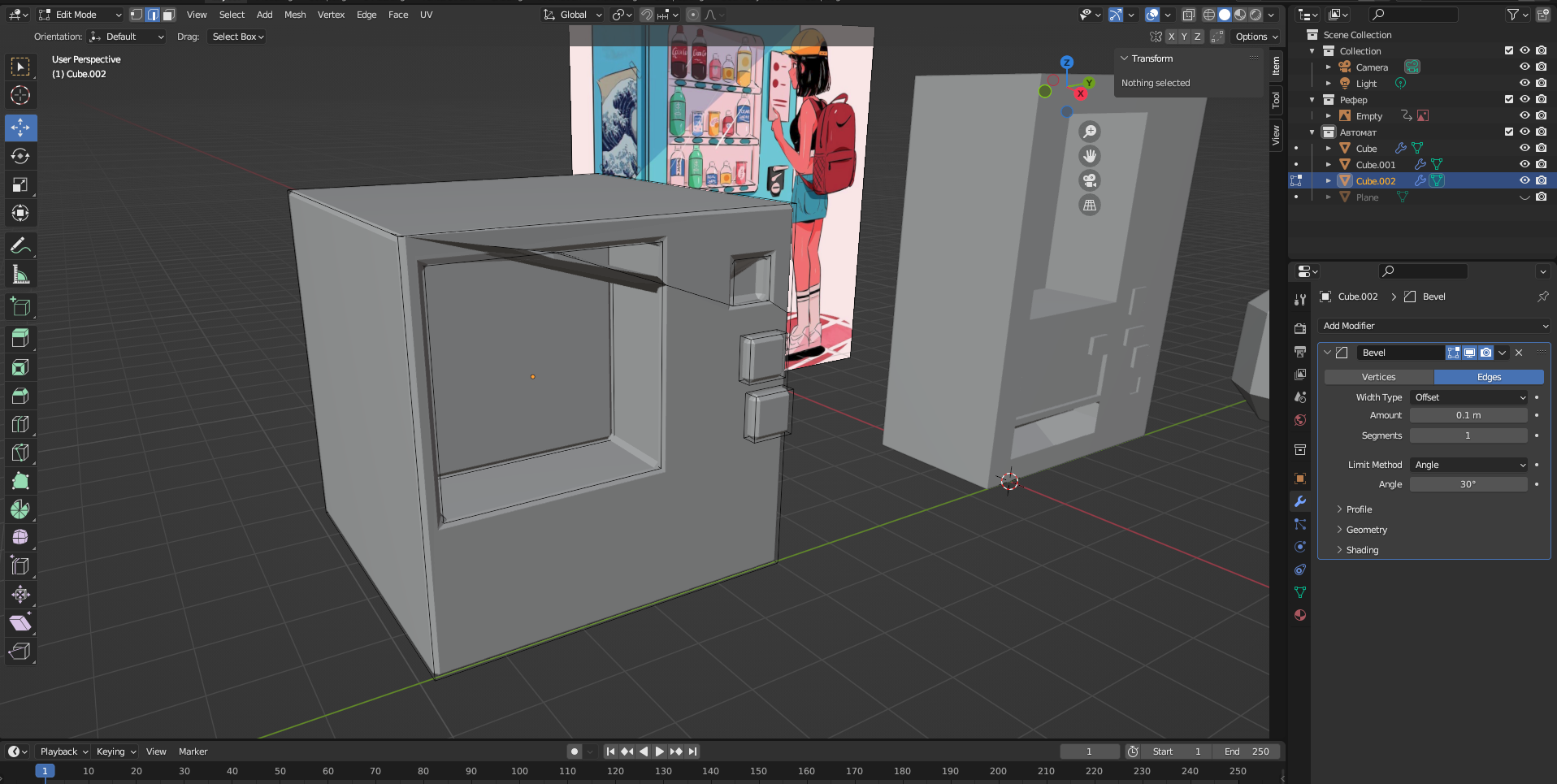Open the UV menu
The image size is (1557, 784).
click(x=426, y=15)
